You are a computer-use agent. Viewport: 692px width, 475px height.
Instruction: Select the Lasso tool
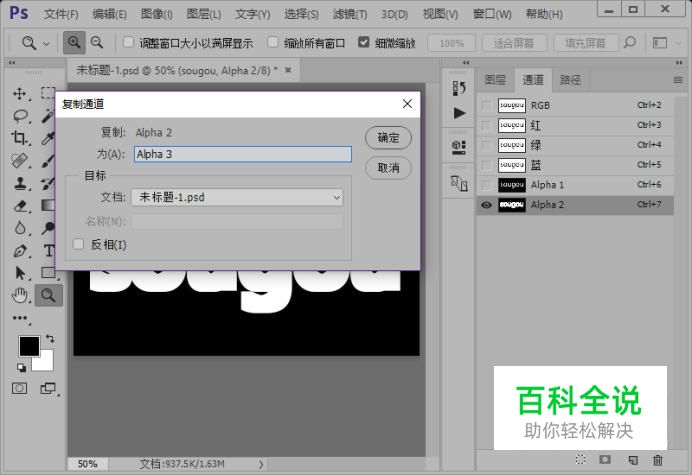(20, 116)
